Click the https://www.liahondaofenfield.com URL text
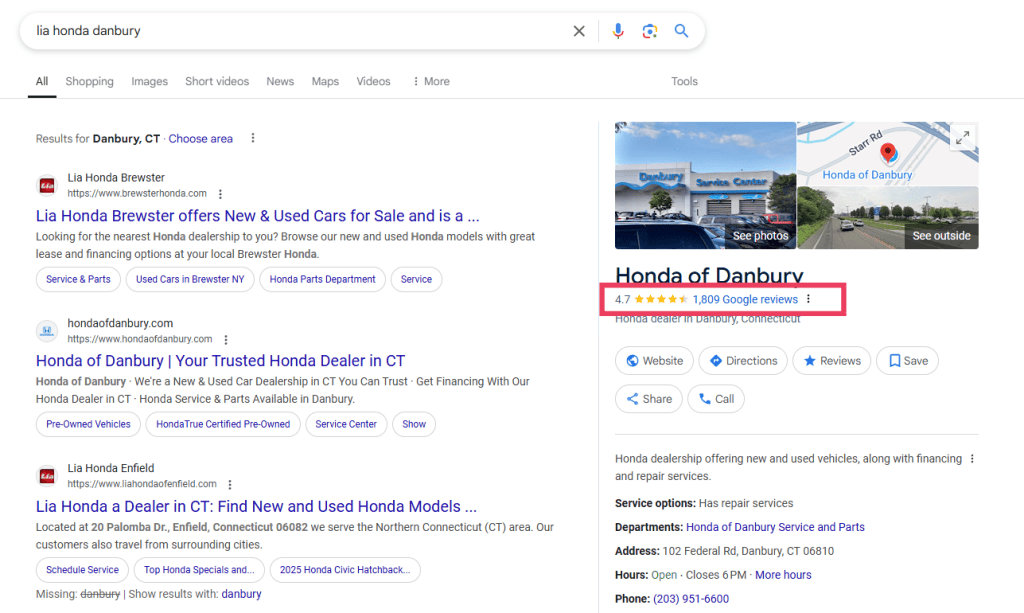Screen dimensions: 1024x613 [x=142, y=484]
